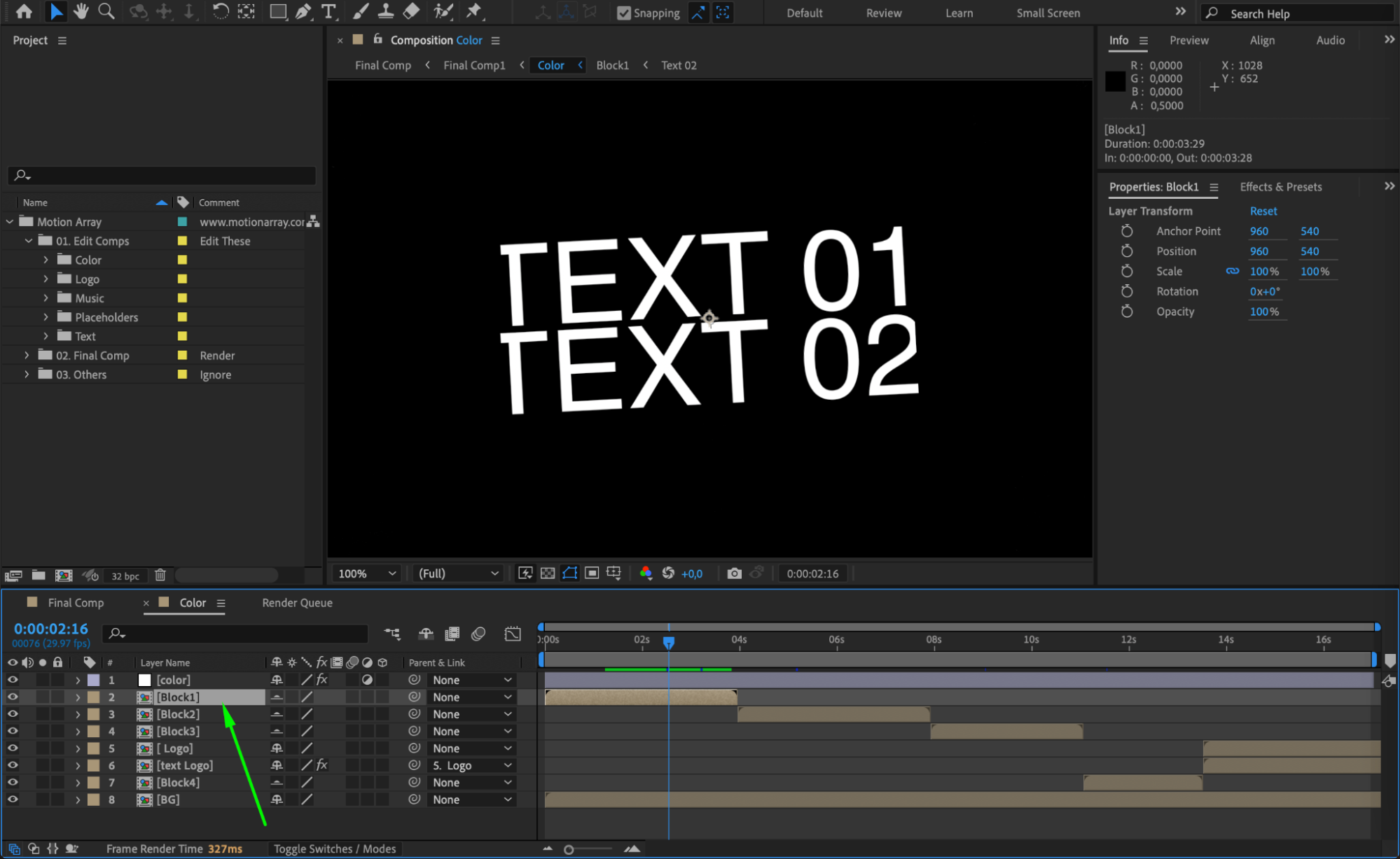The height and width of the screenshot is (859, 1400).
Task: Open the text Logo parent dropdown
Action: [x=471, y=765]
